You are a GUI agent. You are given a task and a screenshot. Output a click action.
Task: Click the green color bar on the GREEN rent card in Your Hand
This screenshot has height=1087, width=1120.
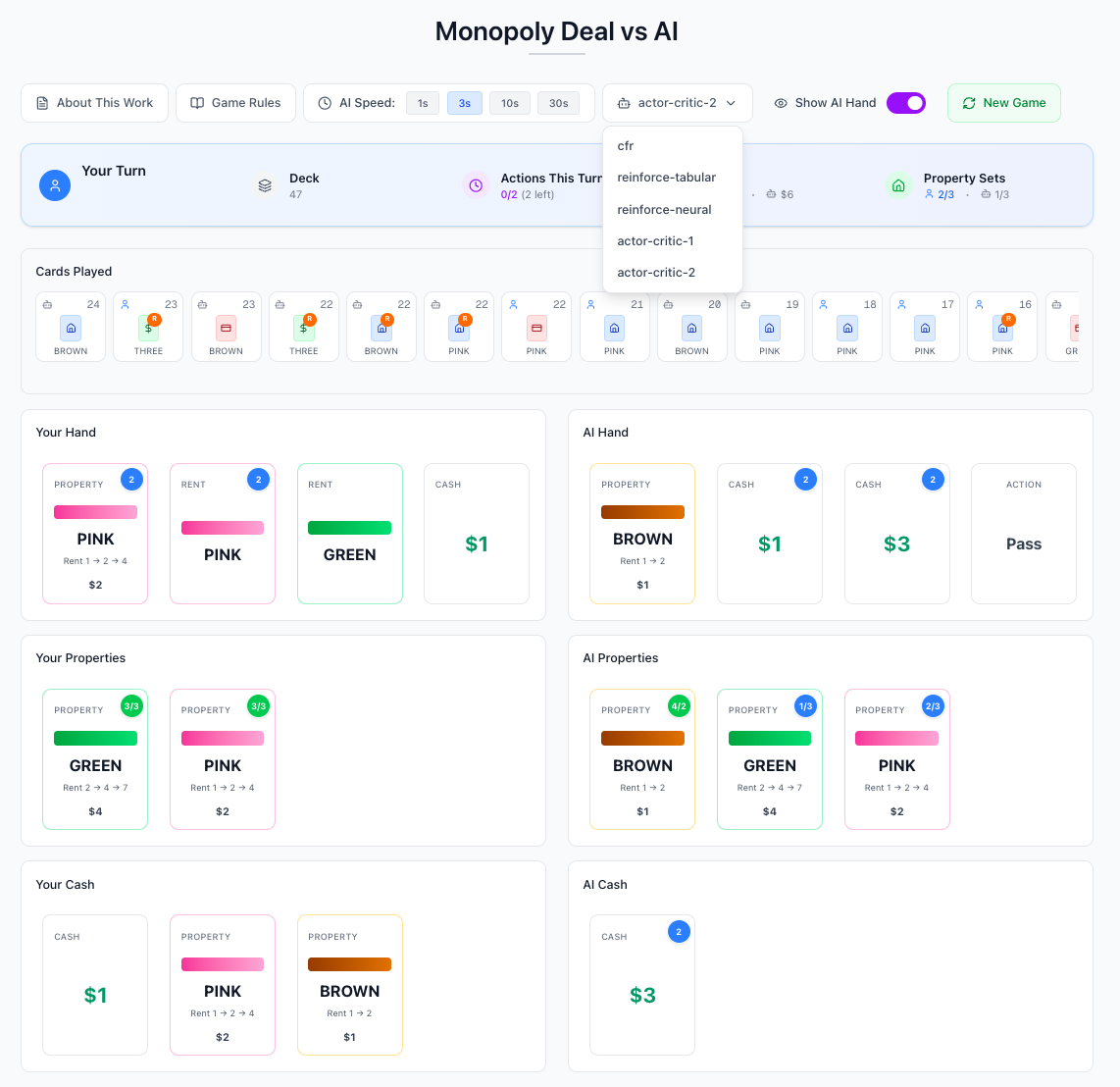[349, 528]
